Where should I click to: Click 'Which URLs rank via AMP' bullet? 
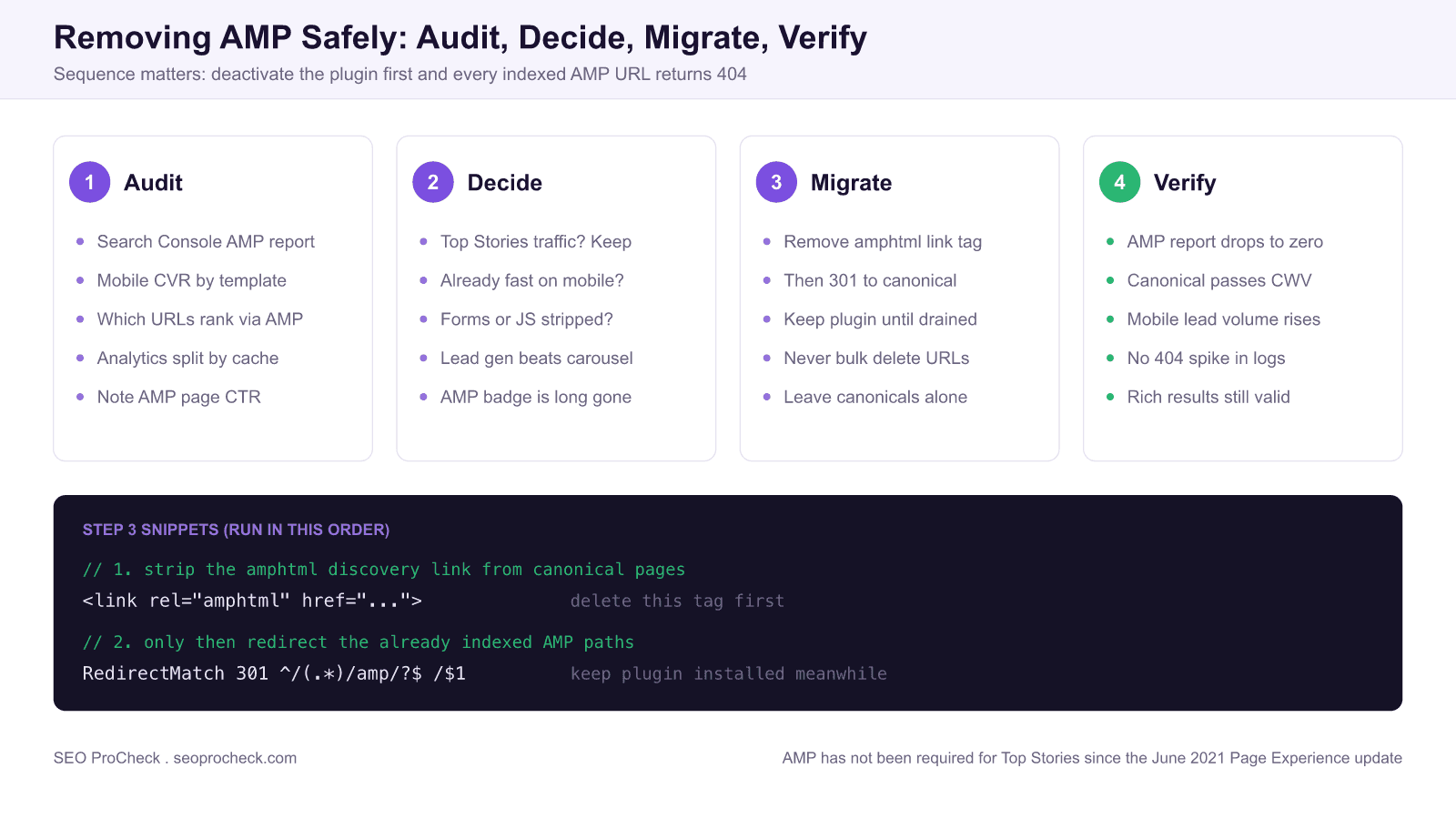[x=199, y=319]
